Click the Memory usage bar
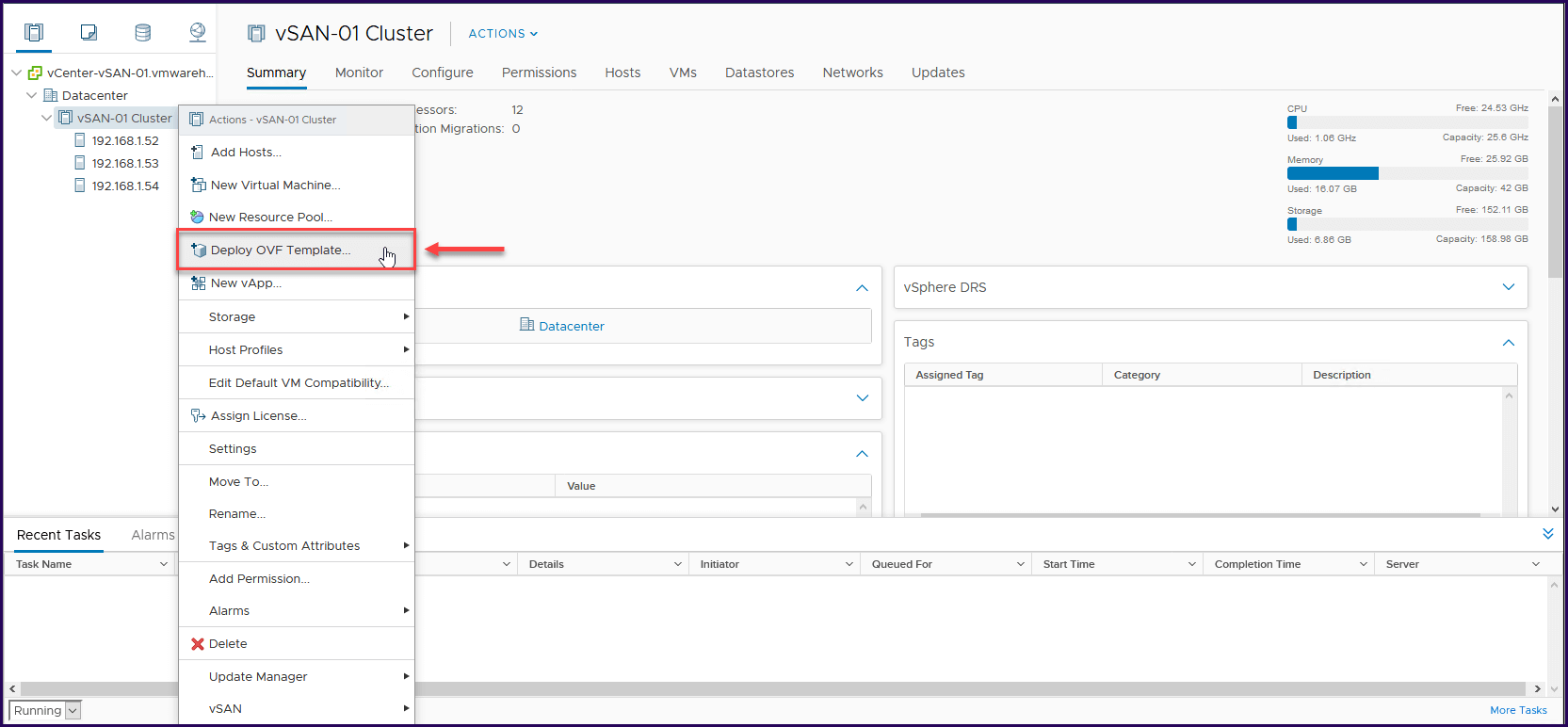Viewport: 1568px width, 727px height. [x=1407, y=173]
